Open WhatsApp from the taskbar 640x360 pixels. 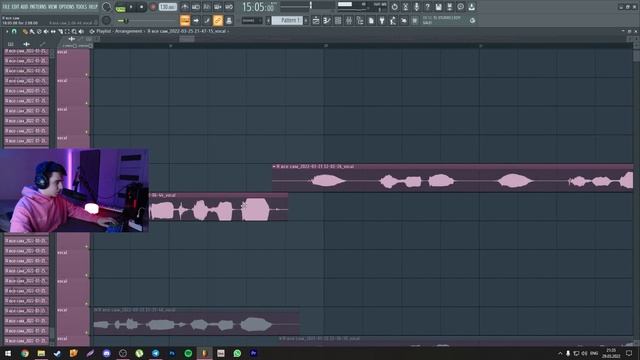point(237,353)
